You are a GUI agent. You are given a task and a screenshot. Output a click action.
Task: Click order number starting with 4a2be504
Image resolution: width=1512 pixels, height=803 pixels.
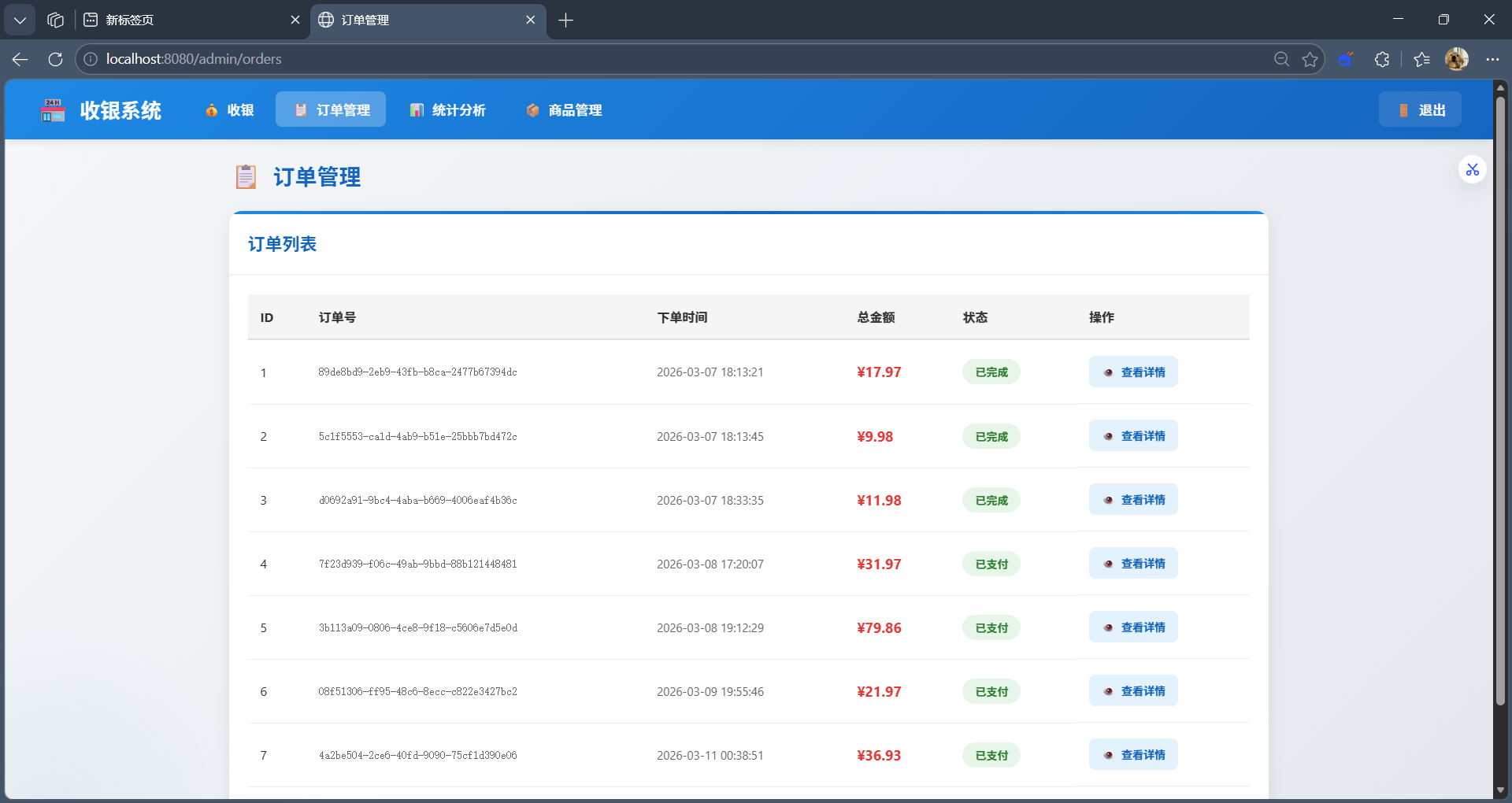(x=417, y=755)
